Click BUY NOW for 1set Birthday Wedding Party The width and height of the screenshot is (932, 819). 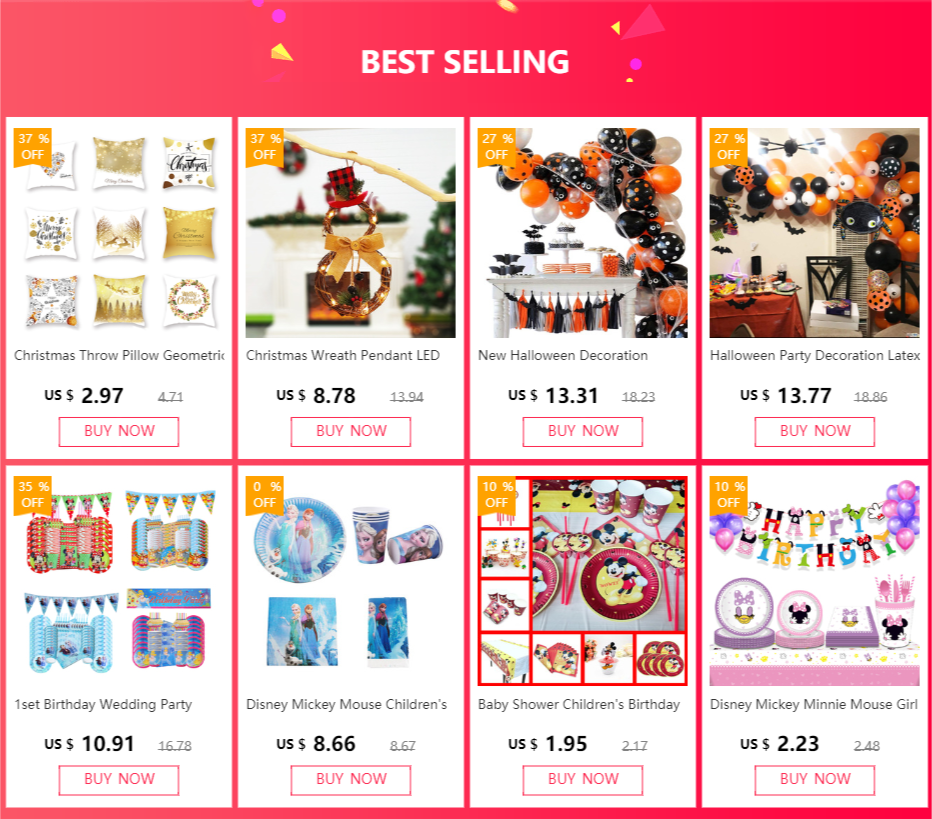click(x=119, y=780)
